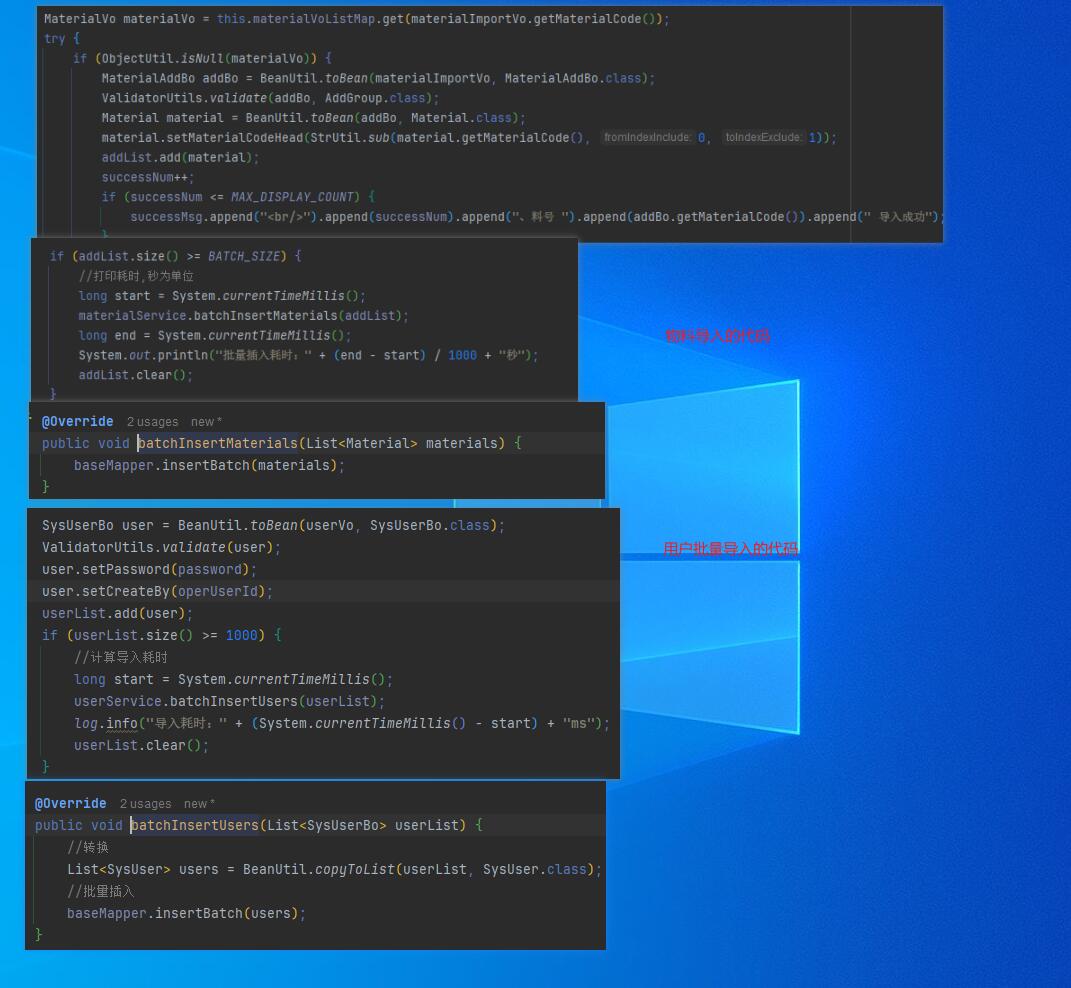This screenshot has width=1071, height=988.
Task: Click @Override annotation above batchInsertUsers
Action: [70, 804]
